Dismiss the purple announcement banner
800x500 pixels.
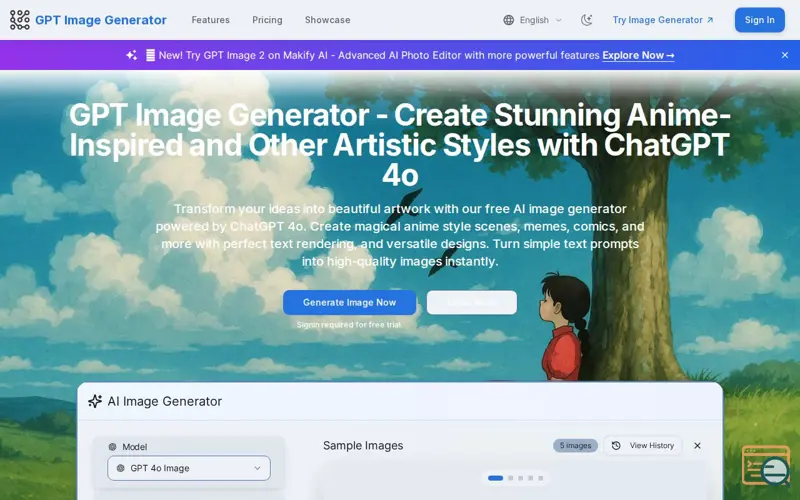[785, 55]
